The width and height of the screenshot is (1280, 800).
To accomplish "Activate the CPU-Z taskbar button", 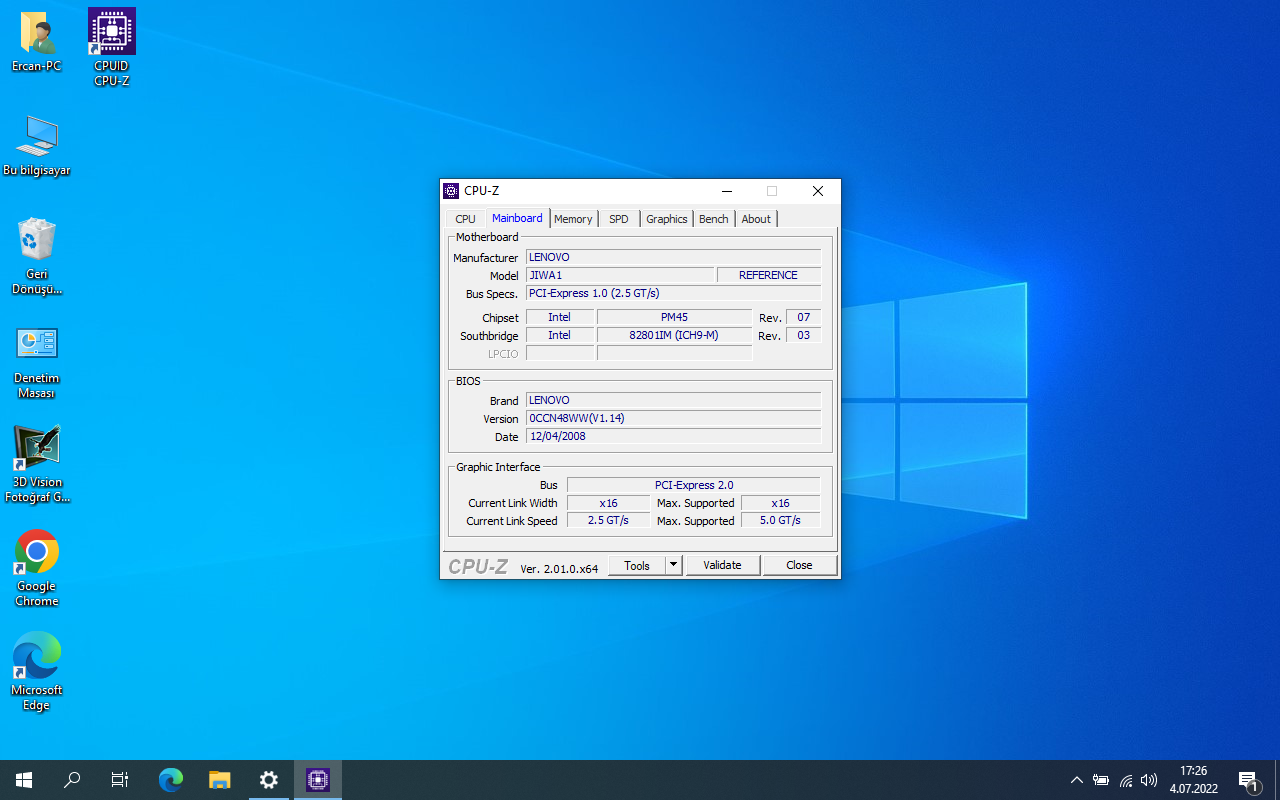I will tap(318, 780).
